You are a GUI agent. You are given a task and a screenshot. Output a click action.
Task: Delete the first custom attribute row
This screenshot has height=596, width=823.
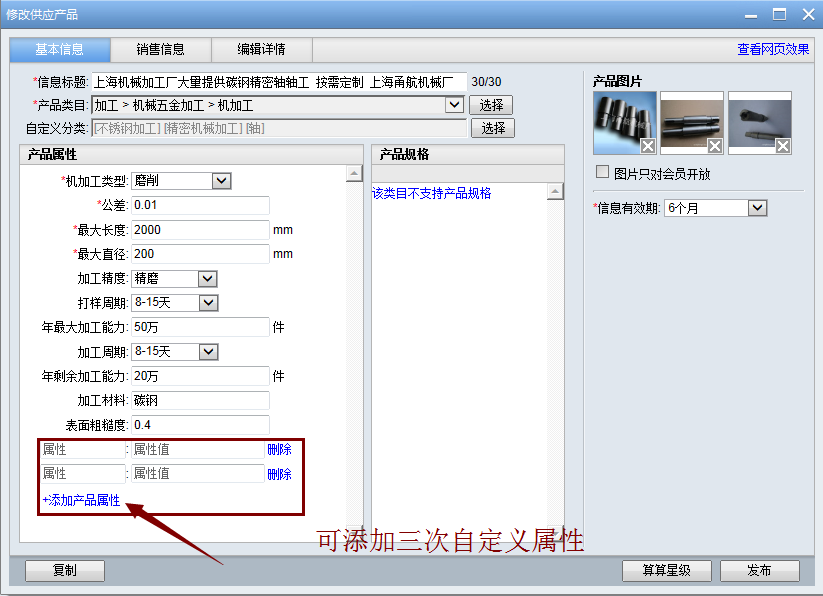pyautogui.click(x=279, y=450)
